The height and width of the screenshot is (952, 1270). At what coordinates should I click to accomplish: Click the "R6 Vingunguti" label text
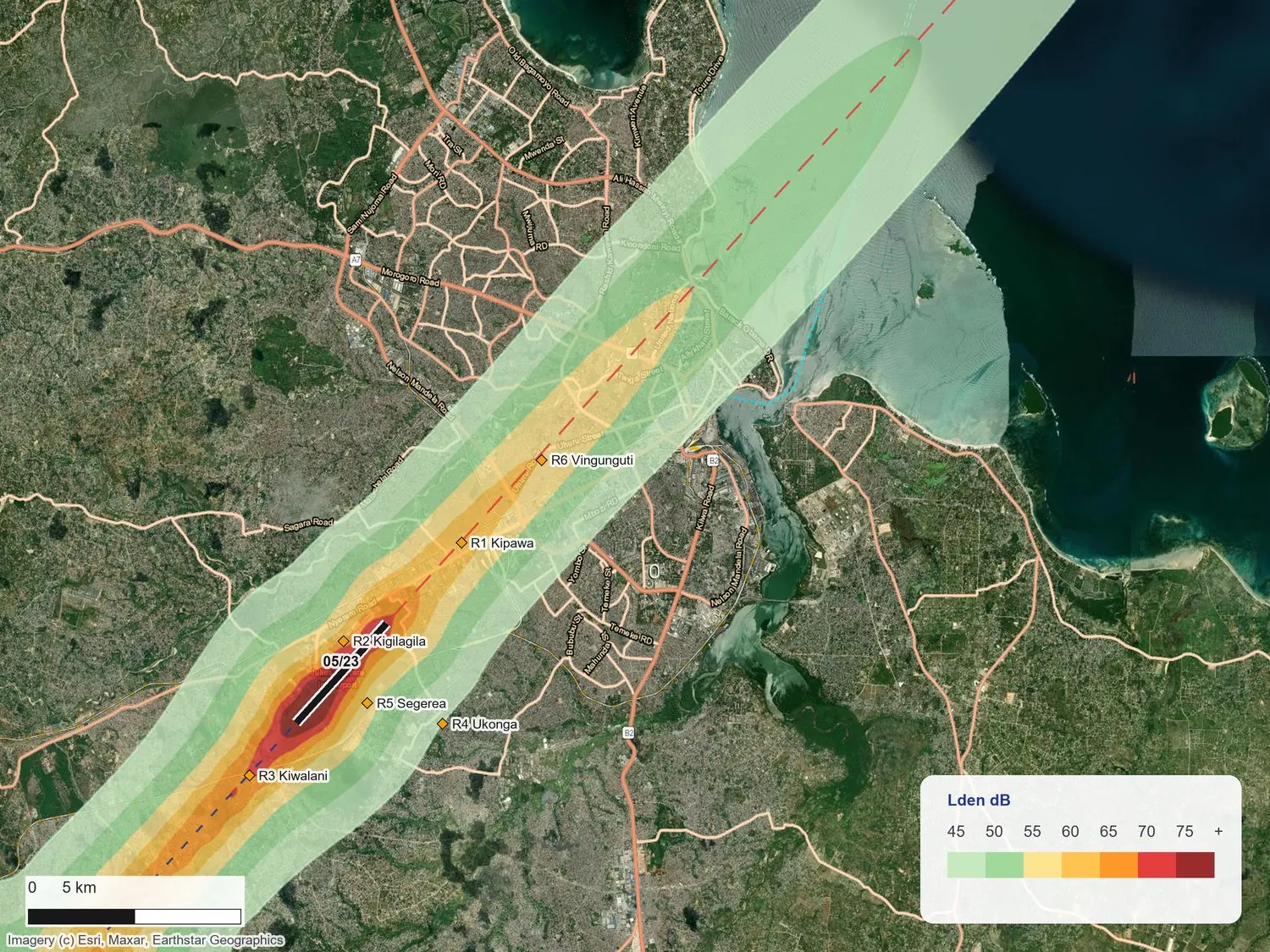tap(592, 460)
